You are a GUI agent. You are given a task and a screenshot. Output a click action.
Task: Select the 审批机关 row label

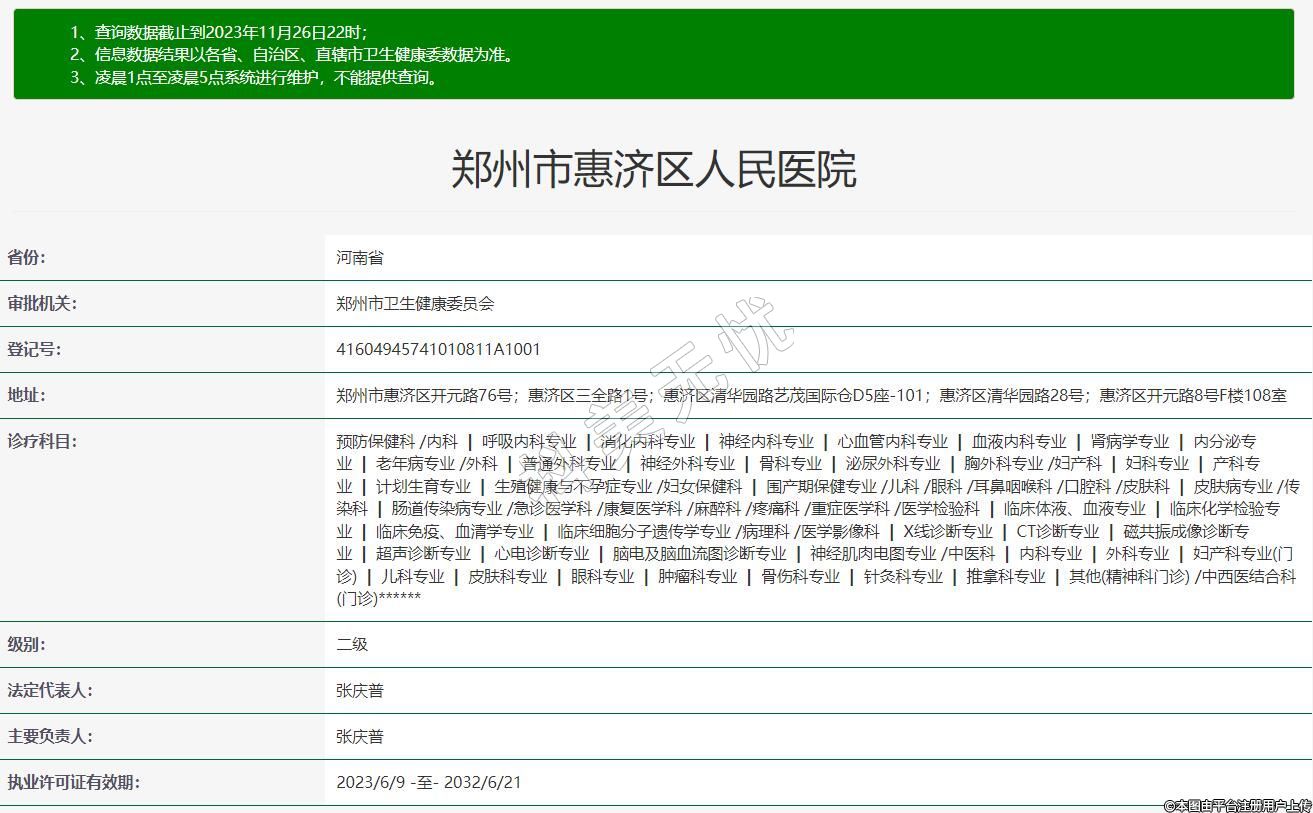coord(42,303)
